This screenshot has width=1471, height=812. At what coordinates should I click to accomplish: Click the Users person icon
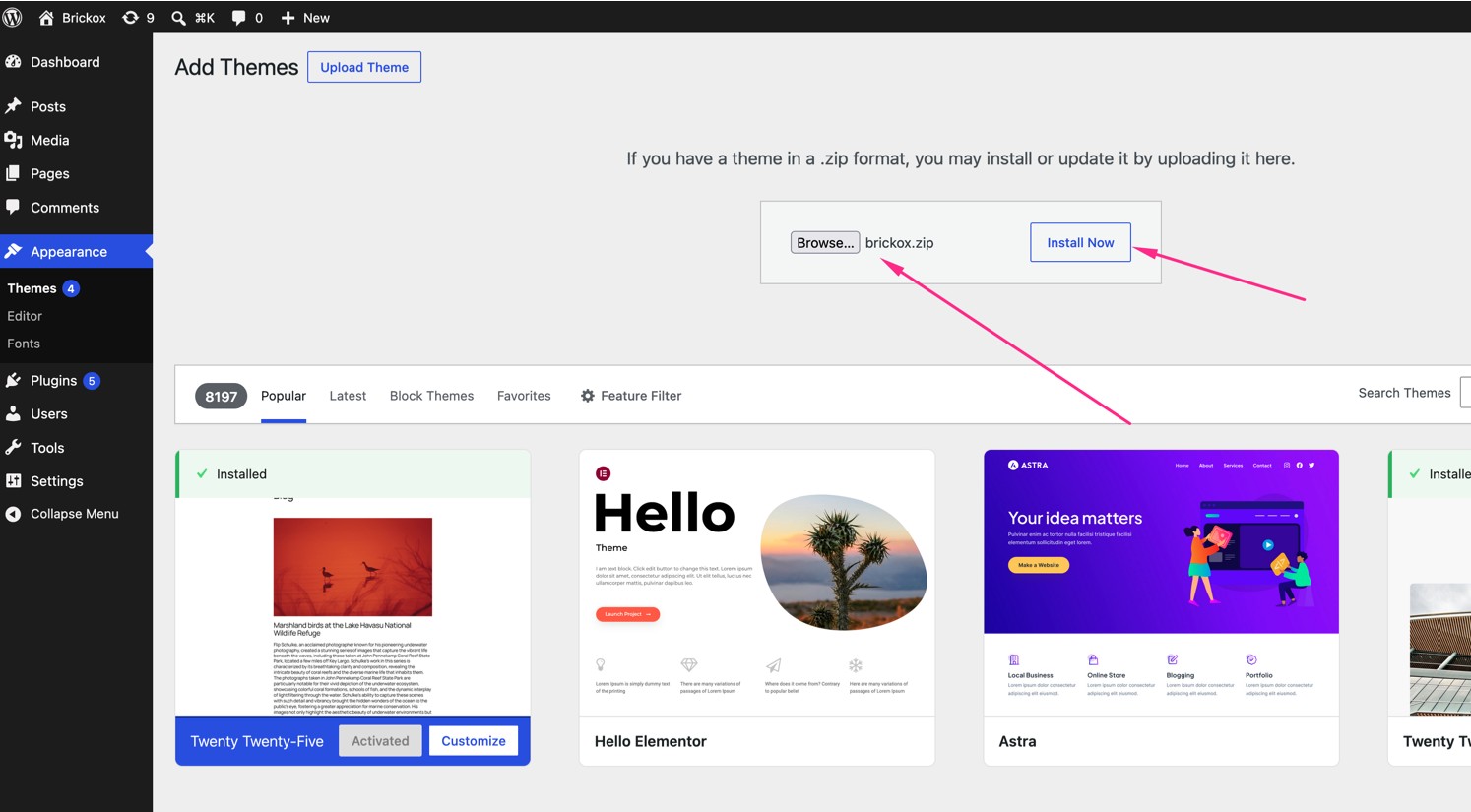click(x=13, y=413)
